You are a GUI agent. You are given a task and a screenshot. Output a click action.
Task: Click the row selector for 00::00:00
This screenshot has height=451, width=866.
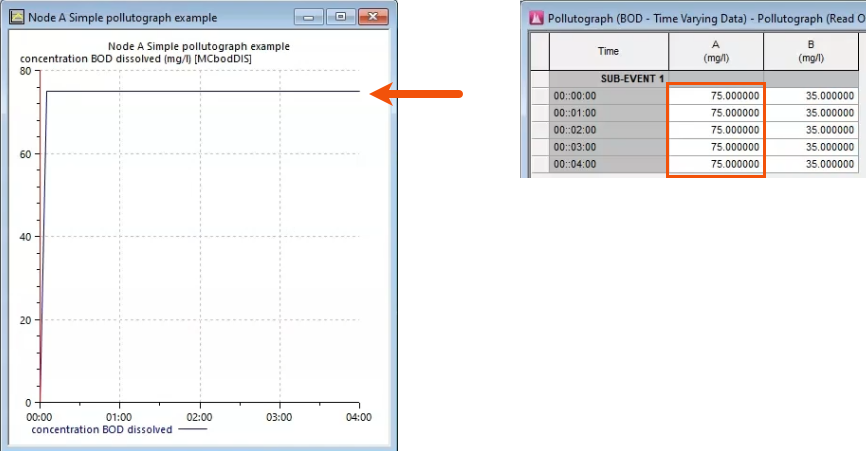(540, 96)
